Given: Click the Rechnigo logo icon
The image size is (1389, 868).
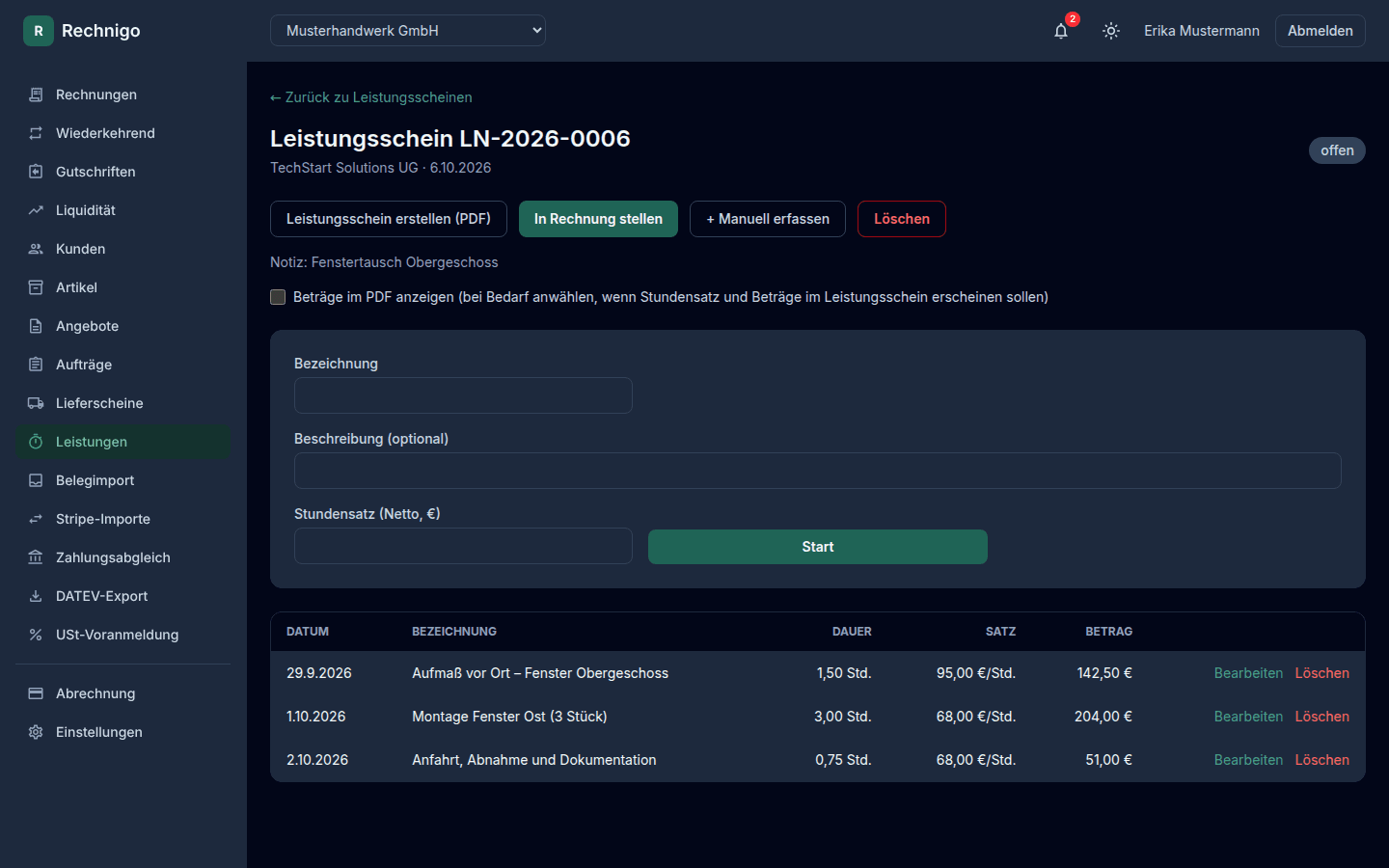Looking at the screenshot, I should [39, 31].
